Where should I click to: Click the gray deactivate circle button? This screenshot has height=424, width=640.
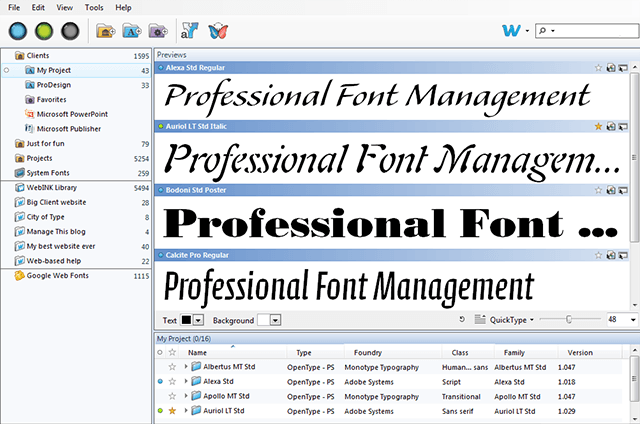pyautogui.click(x=70, y=31)
